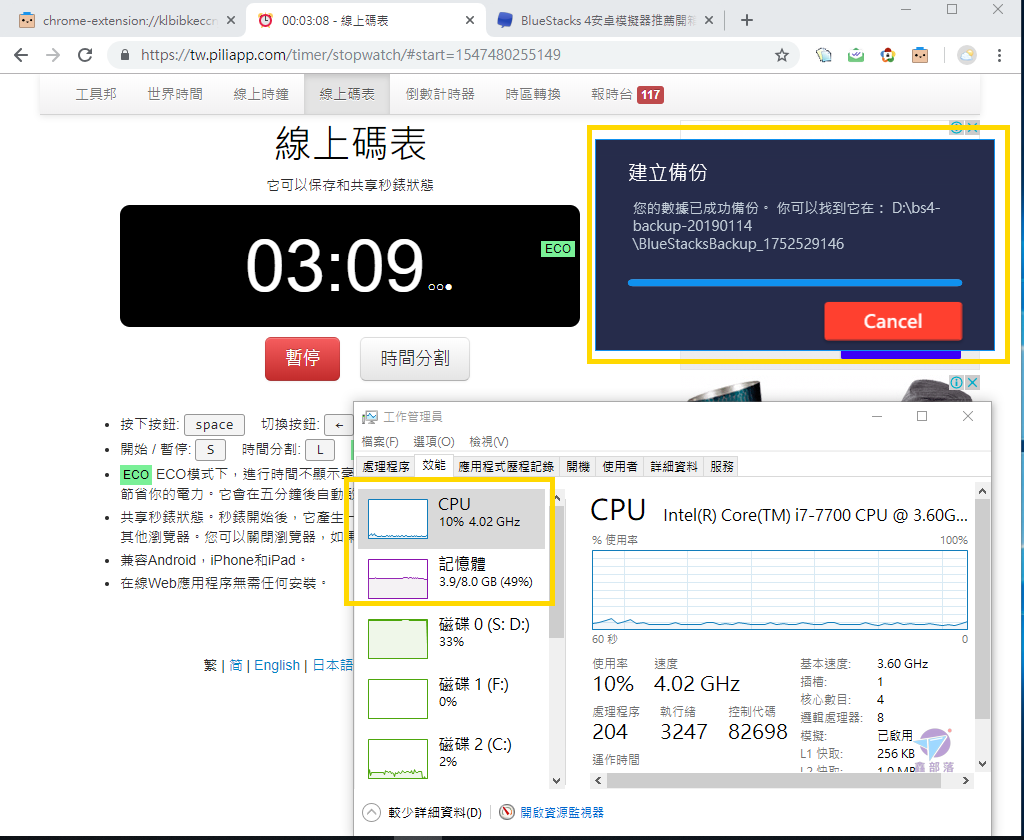The image size is (1024, 840).
Task: Open a new browser tab
Action: click(x=747, y=20)
